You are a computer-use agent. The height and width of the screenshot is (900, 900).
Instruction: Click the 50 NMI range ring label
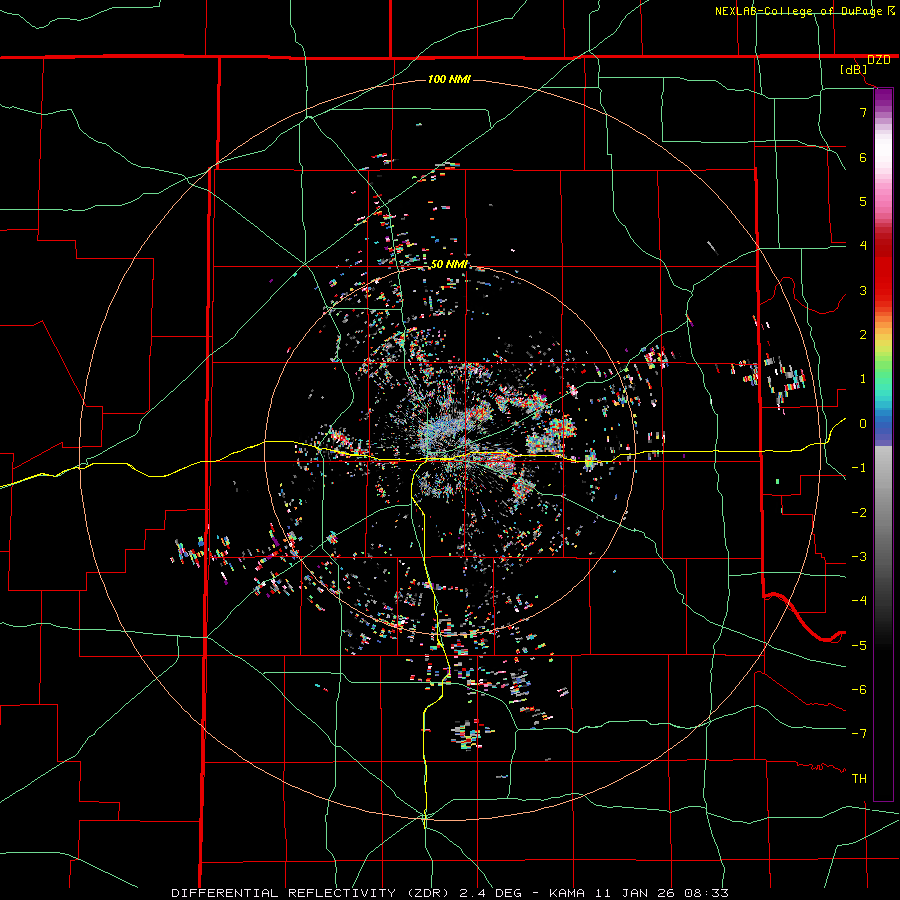point(449,264)
